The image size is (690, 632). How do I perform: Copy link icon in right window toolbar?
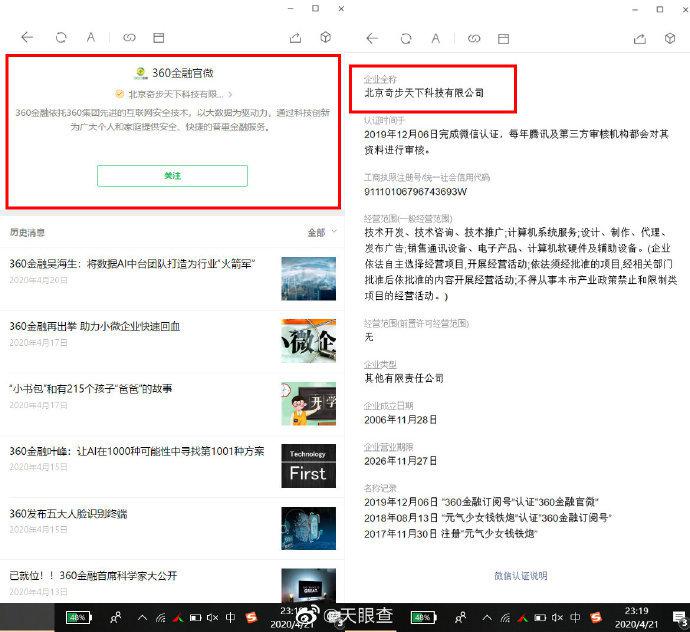coord(474,39)
